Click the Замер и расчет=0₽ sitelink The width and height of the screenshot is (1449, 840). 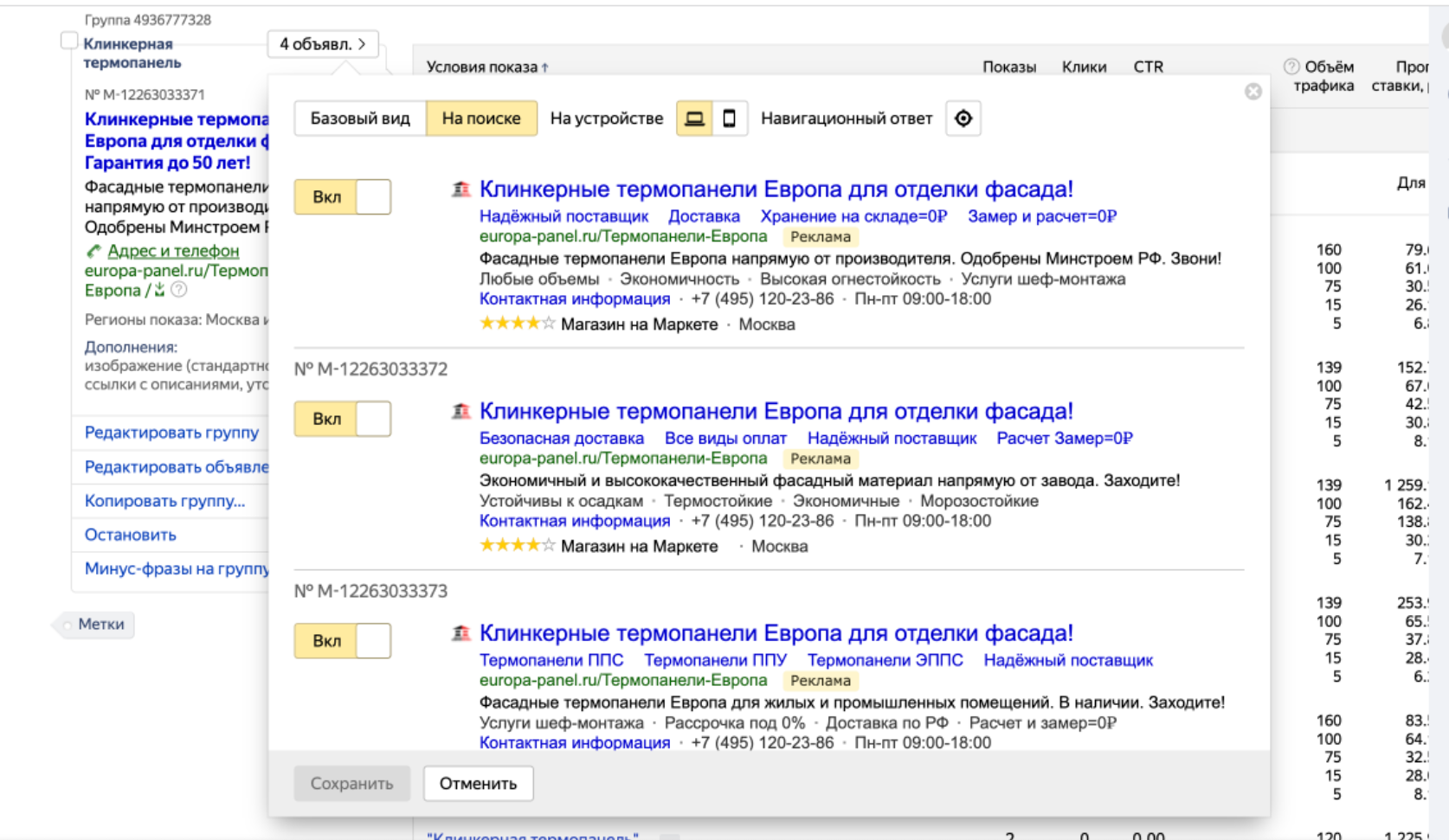[1042, 216]
